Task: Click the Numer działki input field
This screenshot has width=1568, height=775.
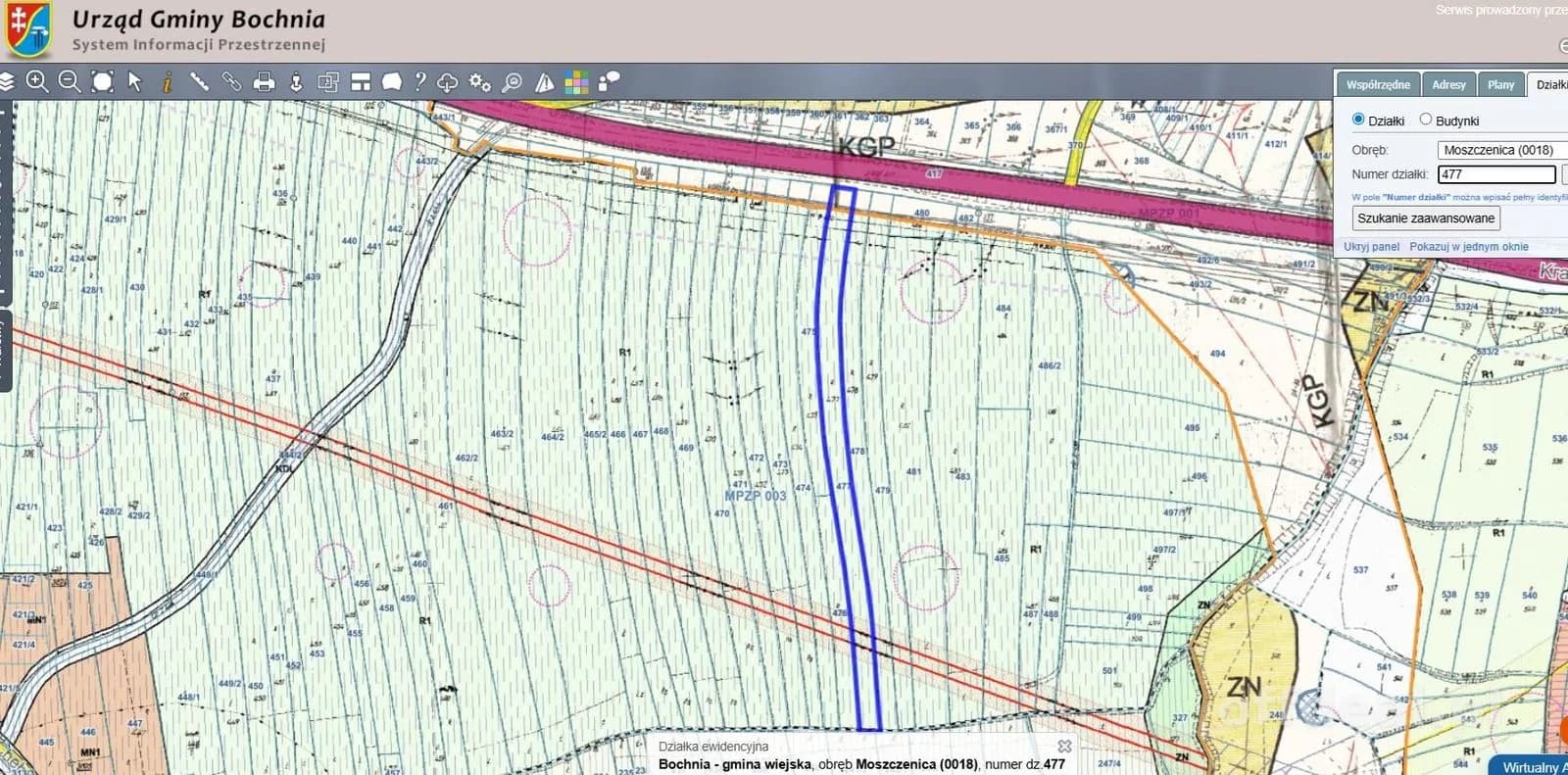Action: point(1496,174)
